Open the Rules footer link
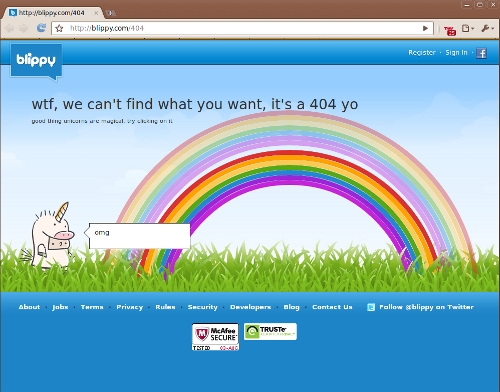500x392 pixels. click(165, 307)
